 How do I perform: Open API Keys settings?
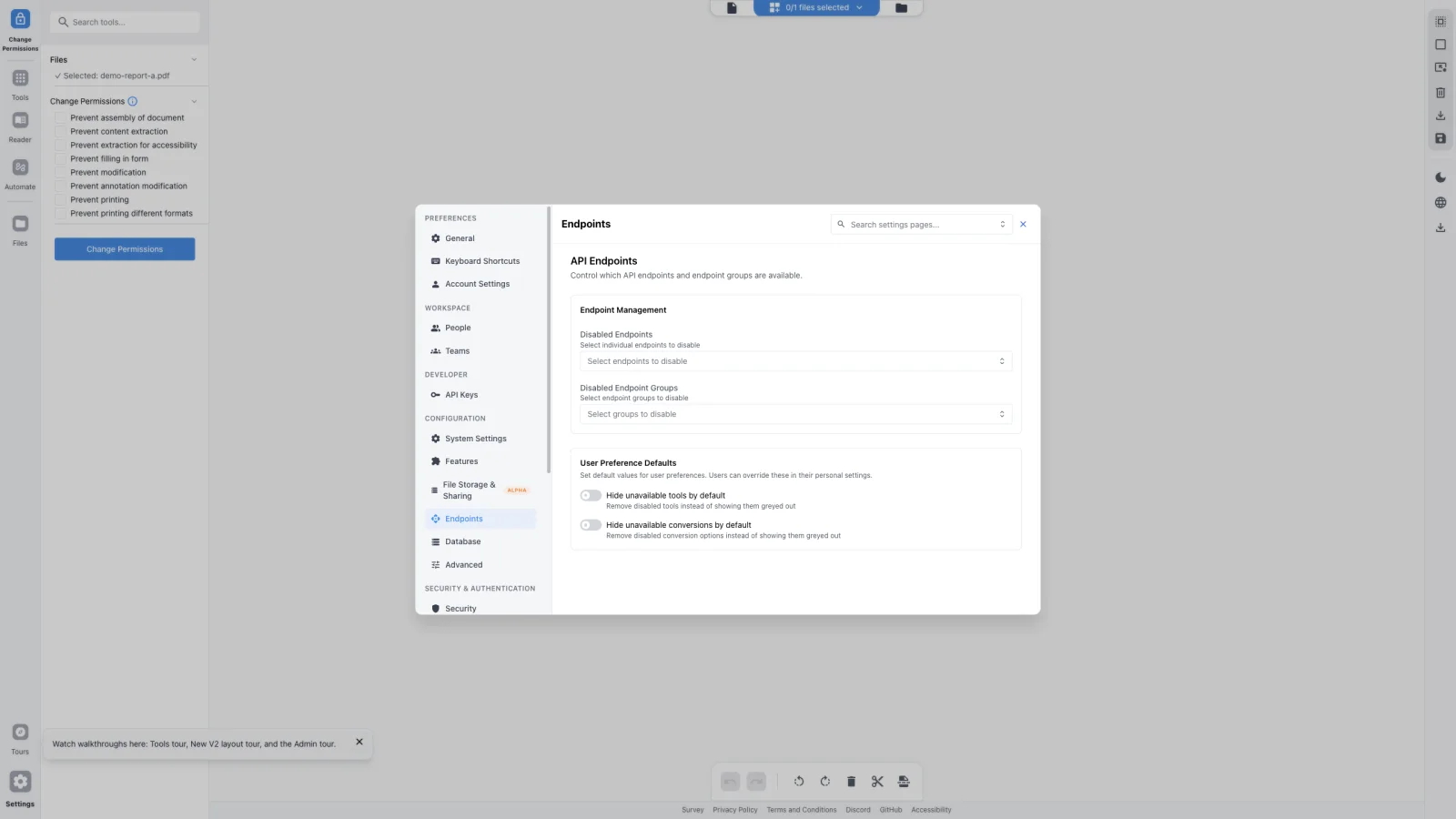pyautogui.click(x=480, y=395)
